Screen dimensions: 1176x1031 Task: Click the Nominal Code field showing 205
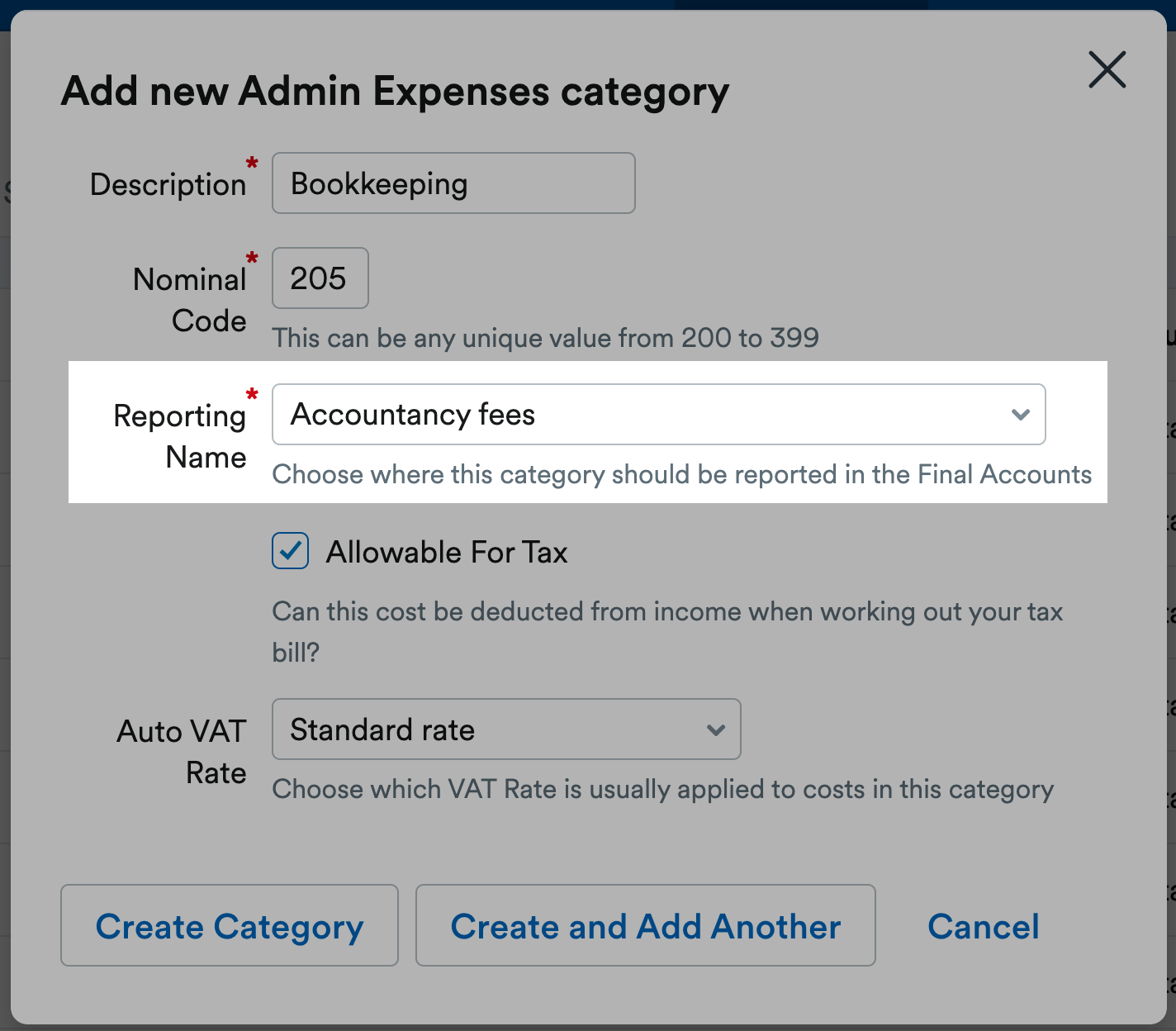click(x=320, y=278)
